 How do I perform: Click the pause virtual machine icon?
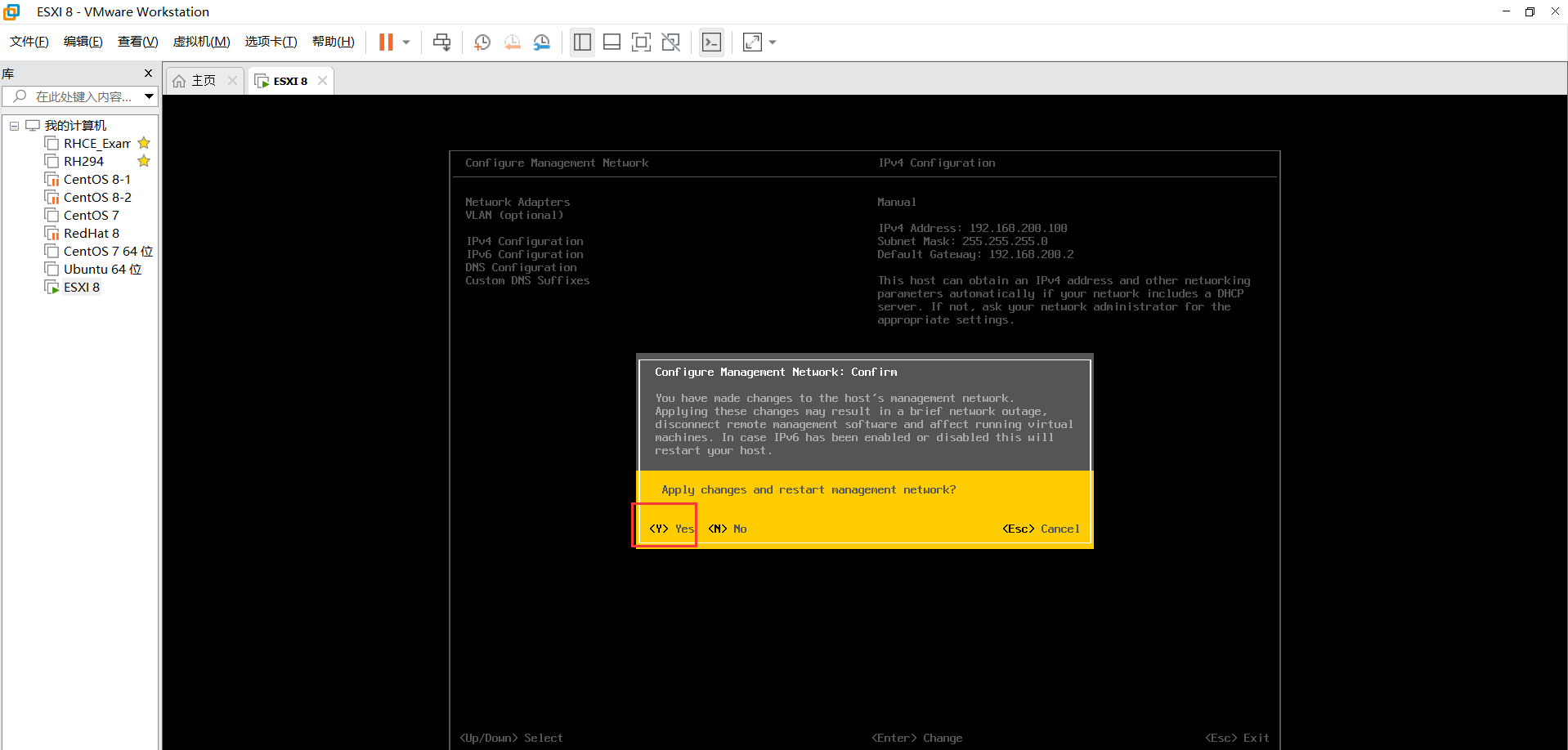tap(386, 42)
